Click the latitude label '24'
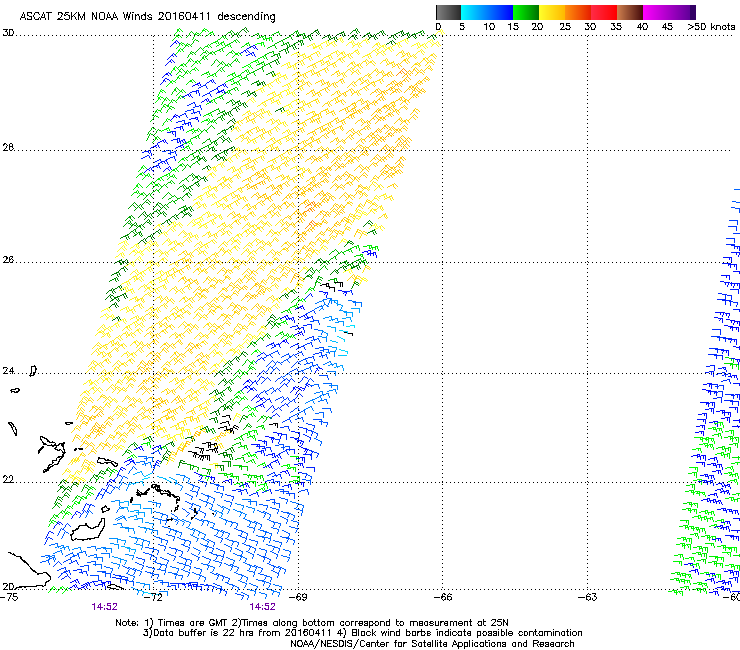Screen dimensions: 740x650 pyautogui.click(x=8, y=371)
